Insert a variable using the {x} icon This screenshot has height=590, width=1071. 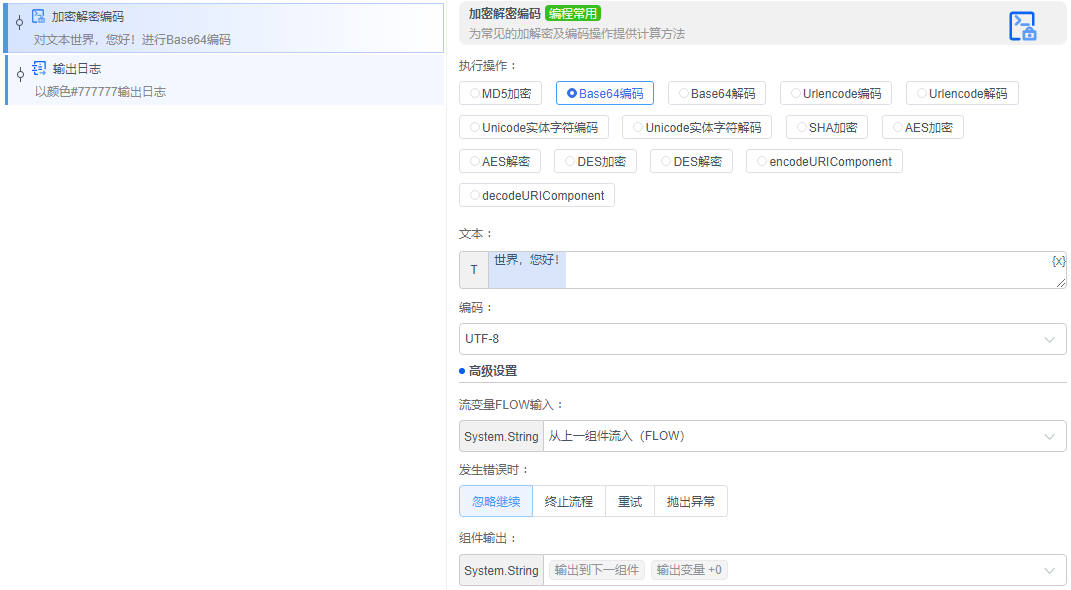point(1056,260)
